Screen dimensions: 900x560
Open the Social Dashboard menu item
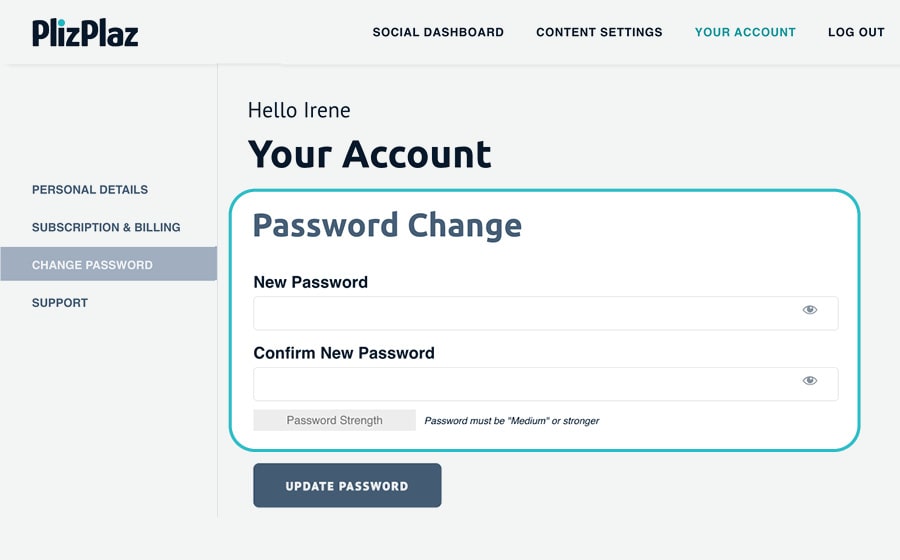pyautogui.click(x=438, y=32)
